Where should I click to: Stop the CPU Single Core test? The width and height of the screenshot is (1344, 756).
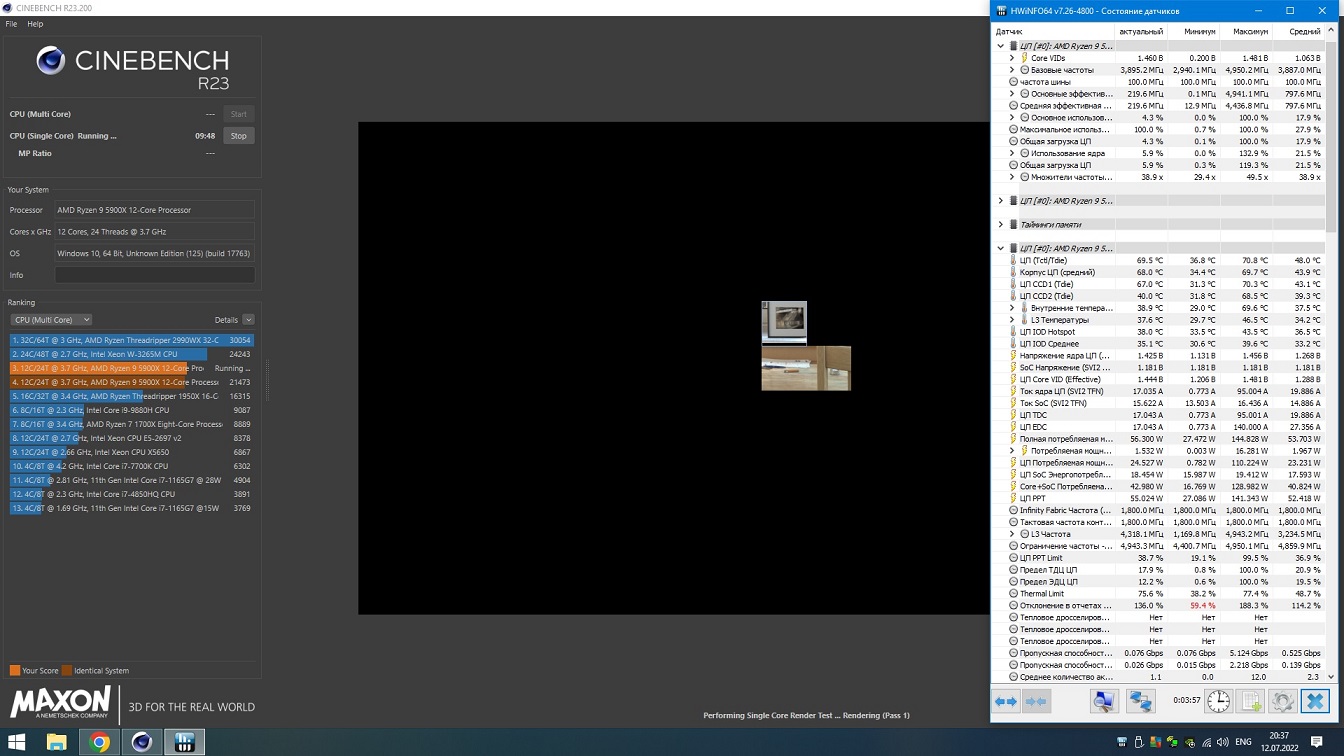click(x=238, y=136)
